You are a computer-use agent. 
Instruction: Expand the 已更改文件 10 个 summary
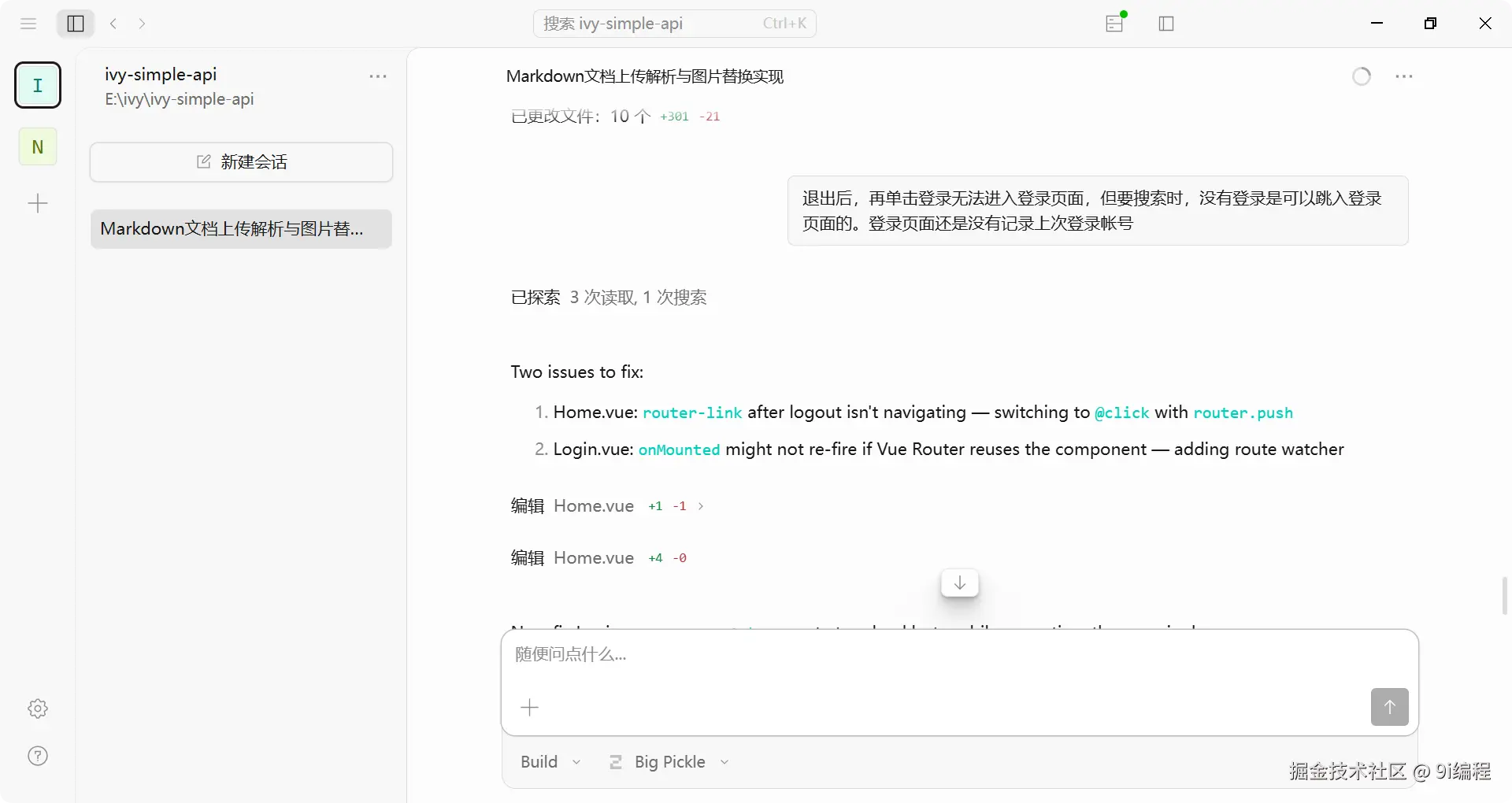point(615,117)
